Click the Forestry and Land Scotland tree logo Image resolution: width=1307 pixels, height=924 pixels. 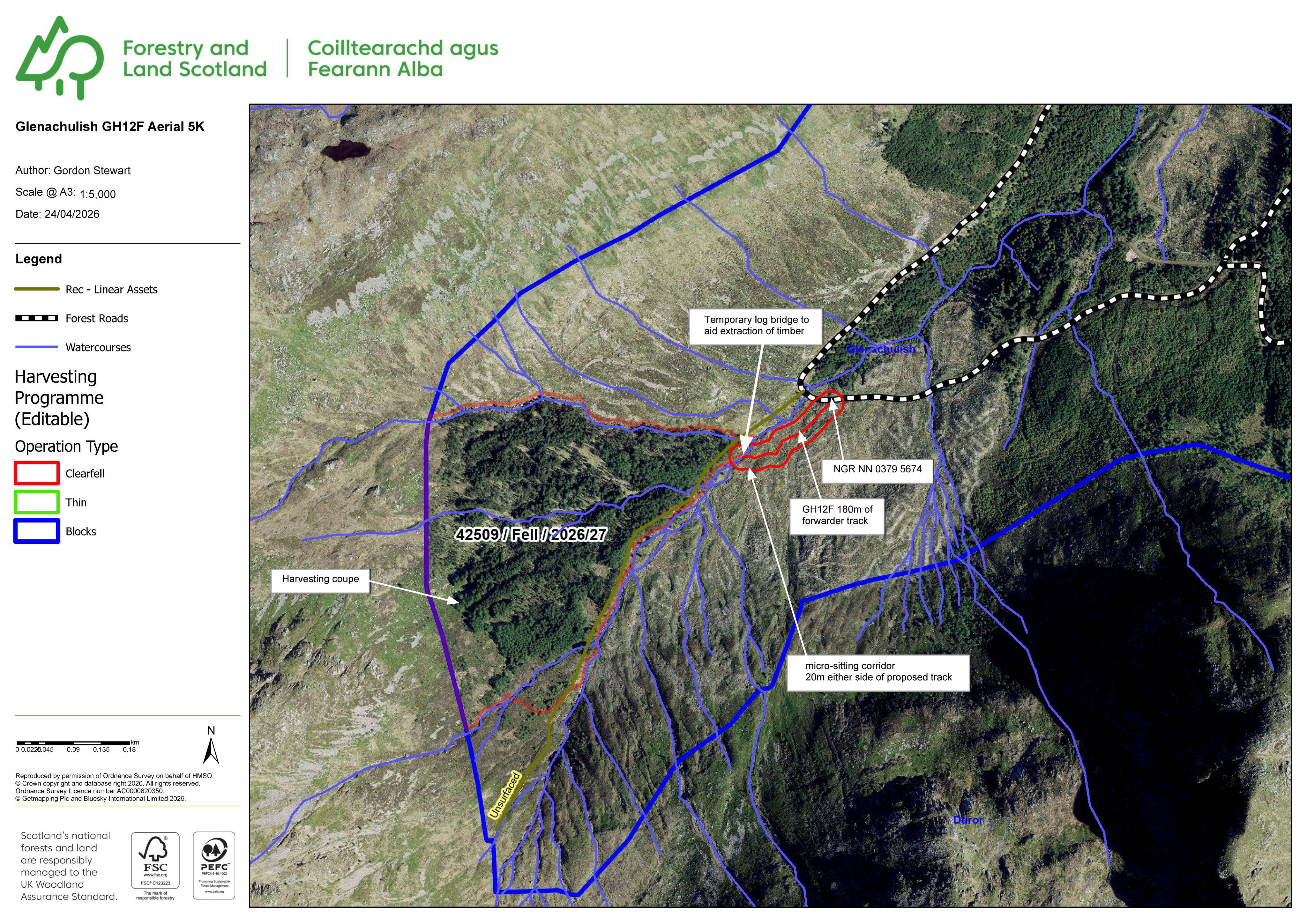coord(59,57)
